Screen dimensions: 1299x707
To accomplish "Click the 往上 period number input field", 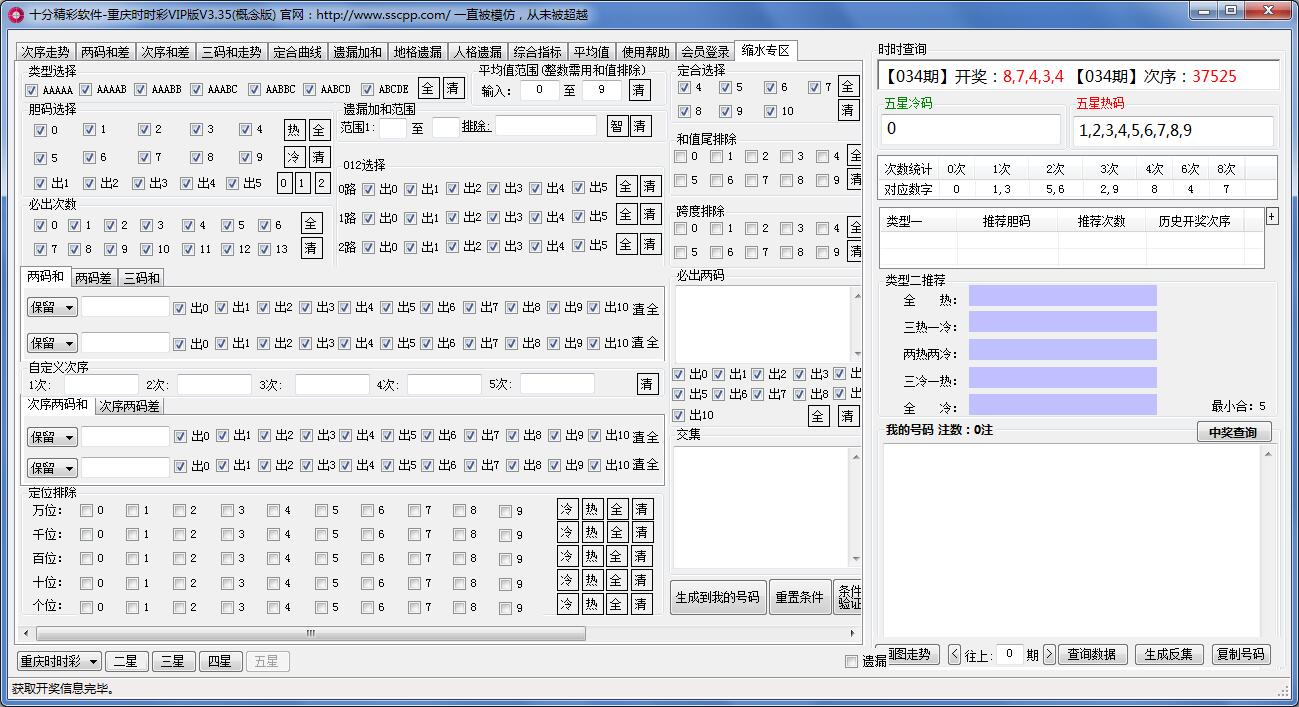I will coord(1009,654).
